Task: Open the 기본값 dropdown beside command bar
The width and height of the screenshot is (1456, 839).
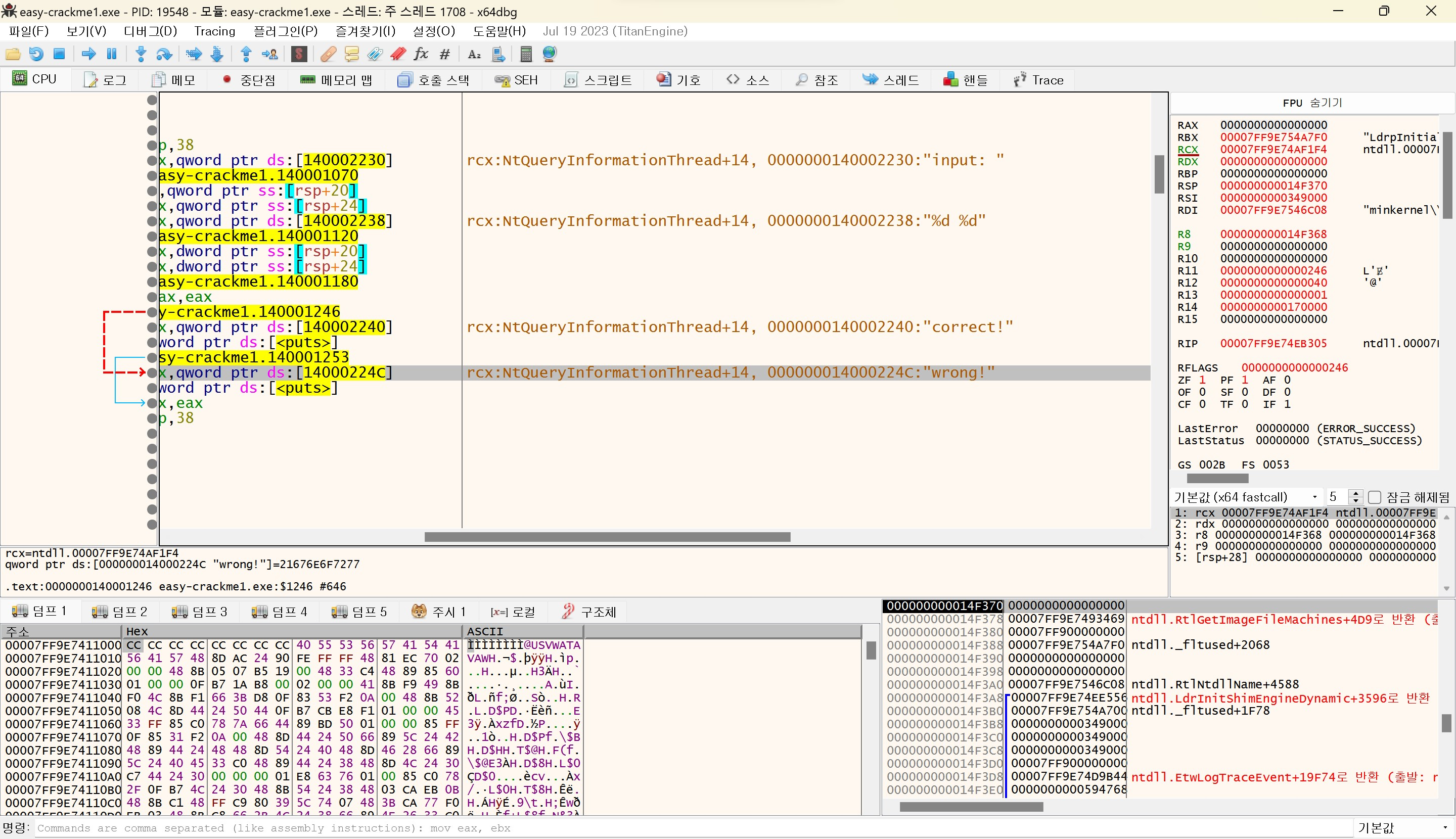Action: click(x=1402, y=828)
